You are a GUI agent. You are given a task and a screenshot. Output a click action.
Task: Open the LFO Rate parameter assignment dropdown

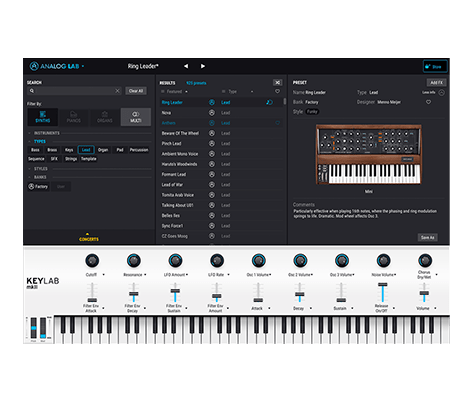click(228, 275)
